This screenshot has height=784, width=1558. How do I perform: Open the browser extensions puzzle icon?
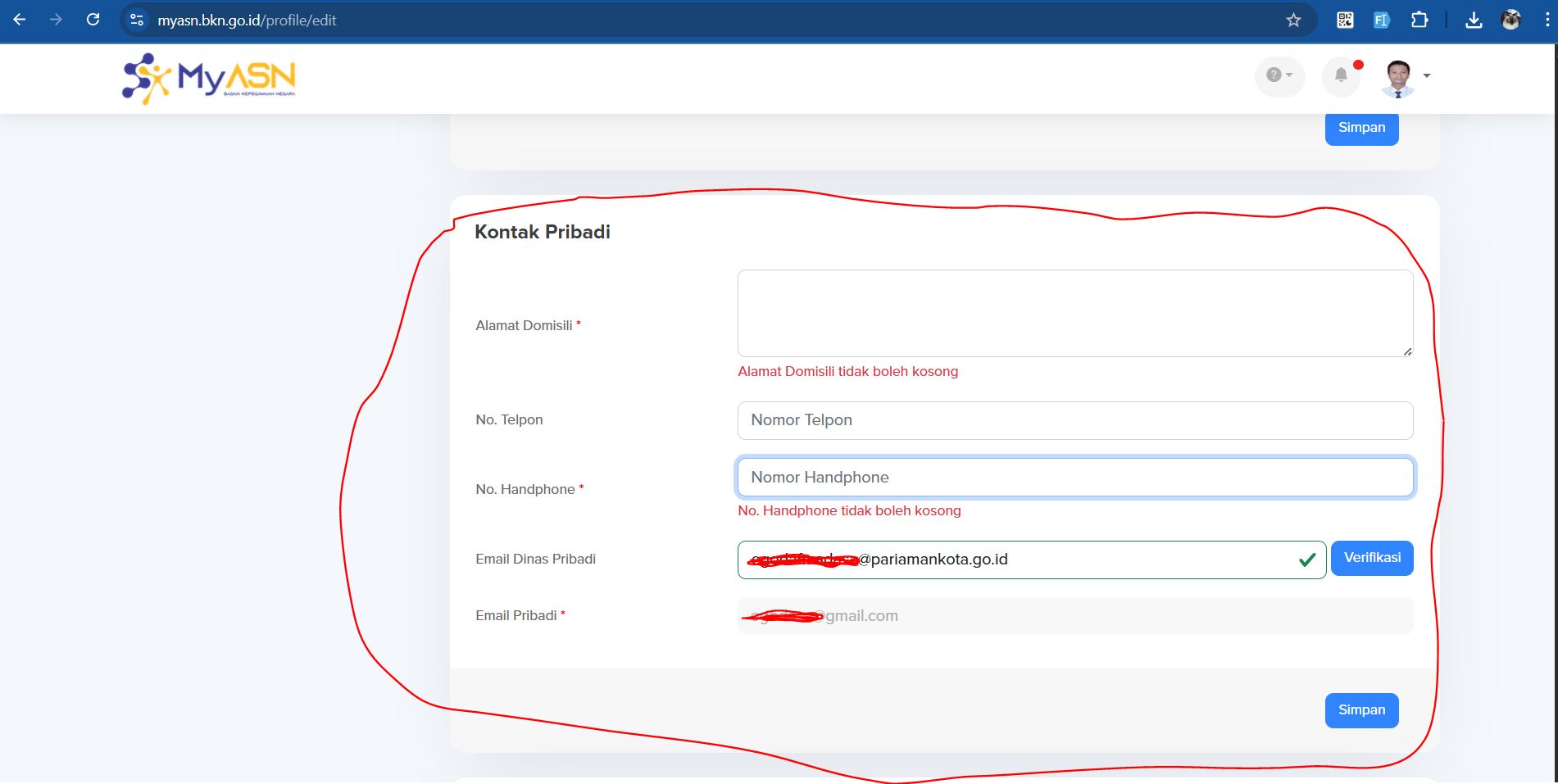click(1419, 20)
